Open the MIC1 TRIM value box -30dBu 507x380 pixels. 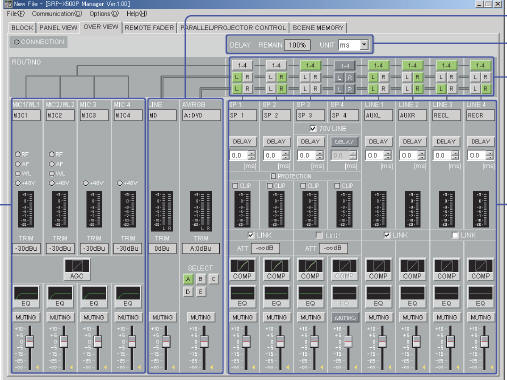pos(26,248)
